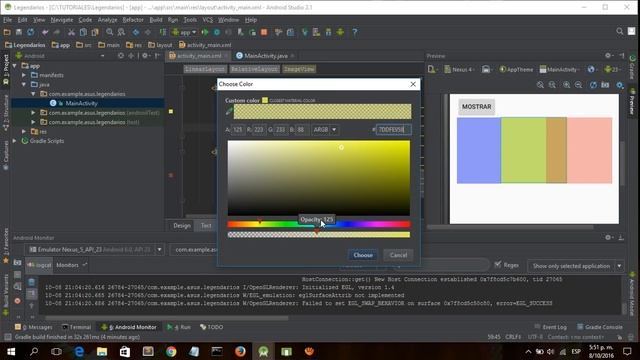Click the Synchronize toolbar icon

click(x=31, y=32)
